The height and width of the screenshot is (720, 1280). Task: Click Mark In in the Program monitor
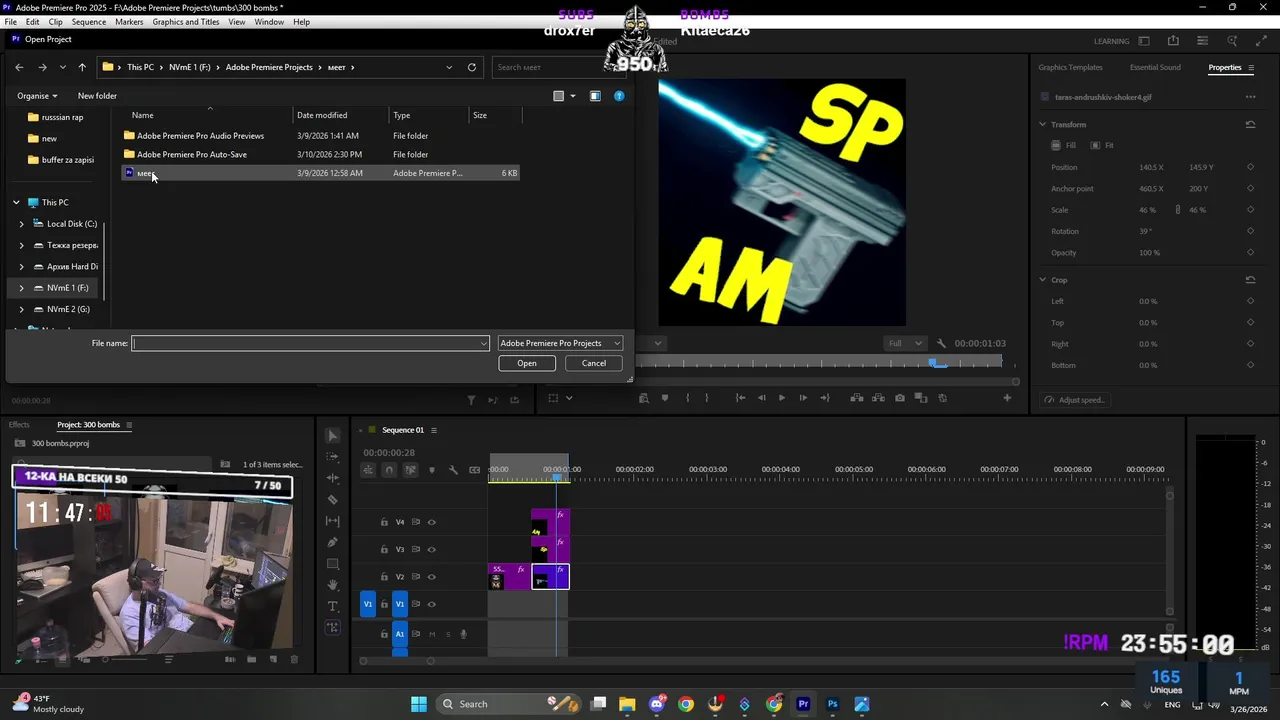click(687, 398)
